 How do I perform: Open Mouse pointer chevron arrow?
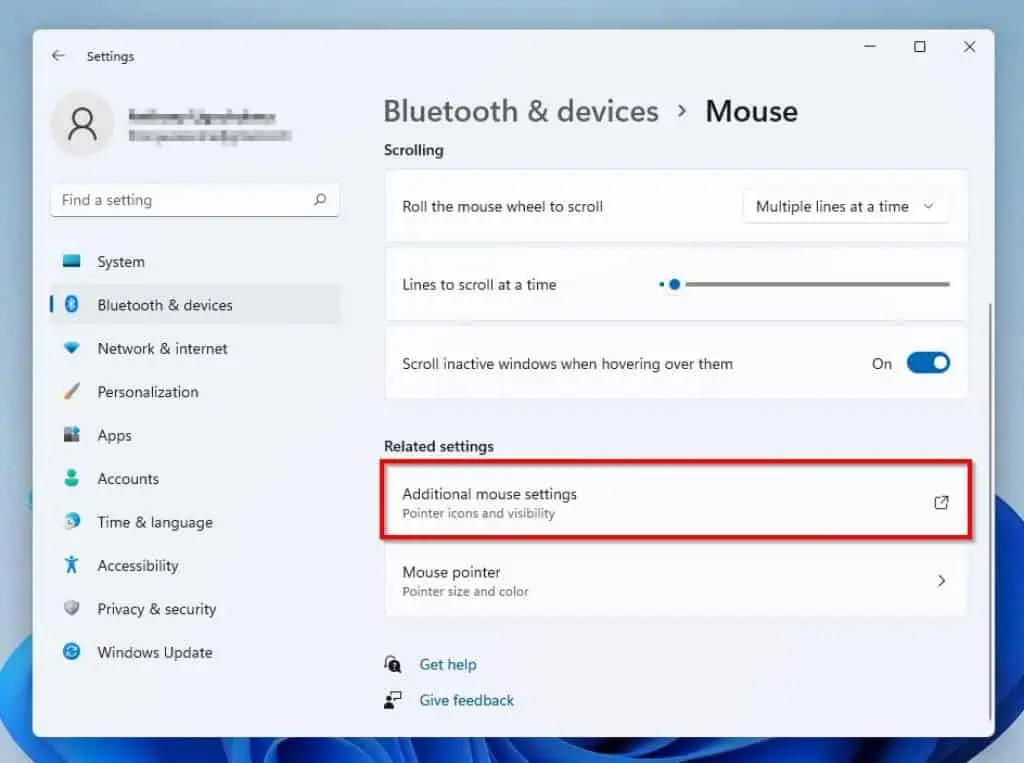(x=941, y=581)
